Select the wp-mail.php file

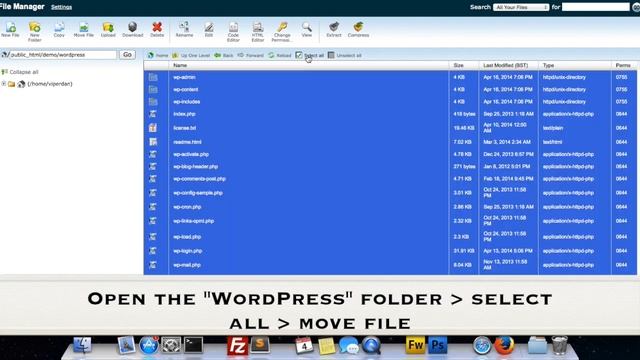[390, 265]
